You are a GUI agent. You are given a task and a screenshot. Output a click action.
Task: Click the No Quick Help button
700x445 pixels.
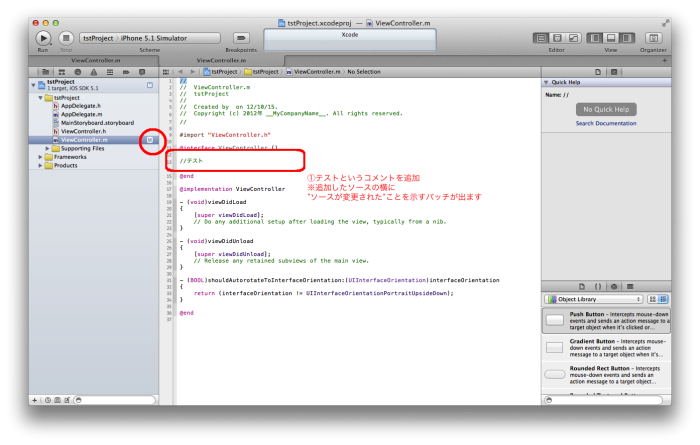point(606,109)
